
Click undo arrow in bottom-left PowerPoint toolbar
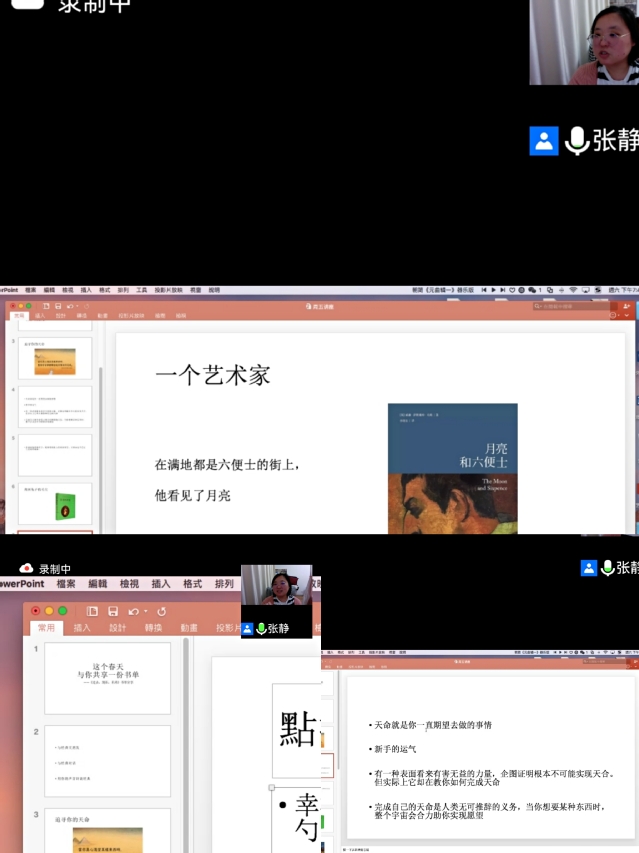(x=133, y=611)
